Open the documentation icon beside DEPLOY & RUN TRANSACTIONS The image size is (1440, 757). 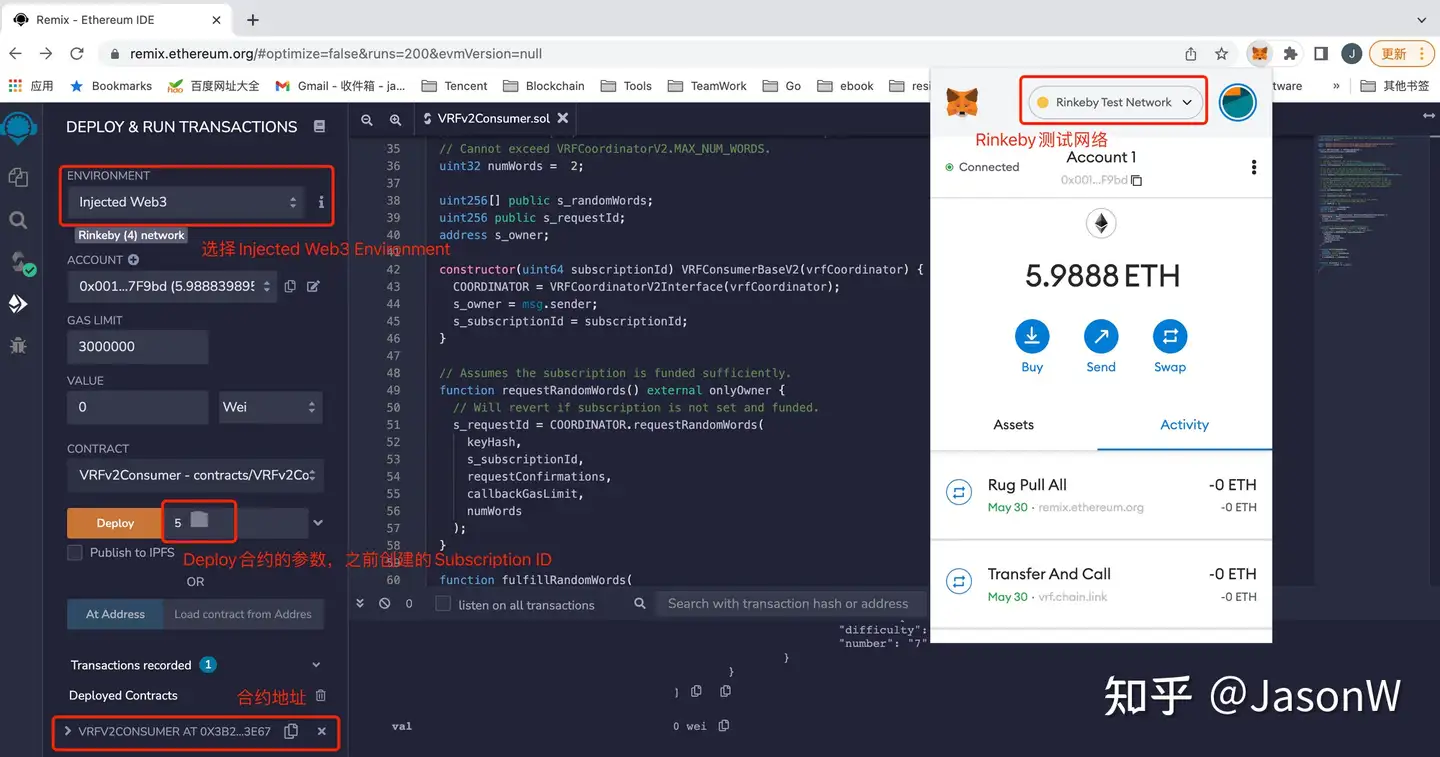319,126
